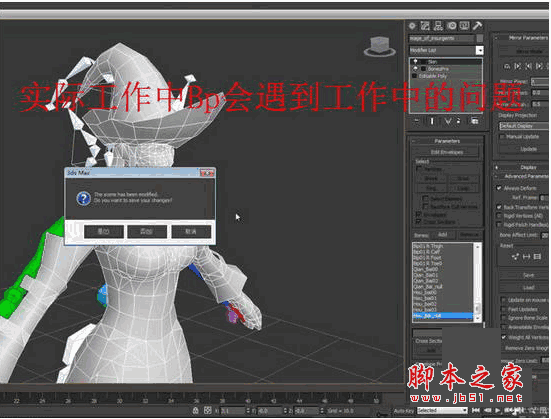551x419 pixels.
Task: Collapse the Advanced Parameters rollout
Action: point(521,176)
